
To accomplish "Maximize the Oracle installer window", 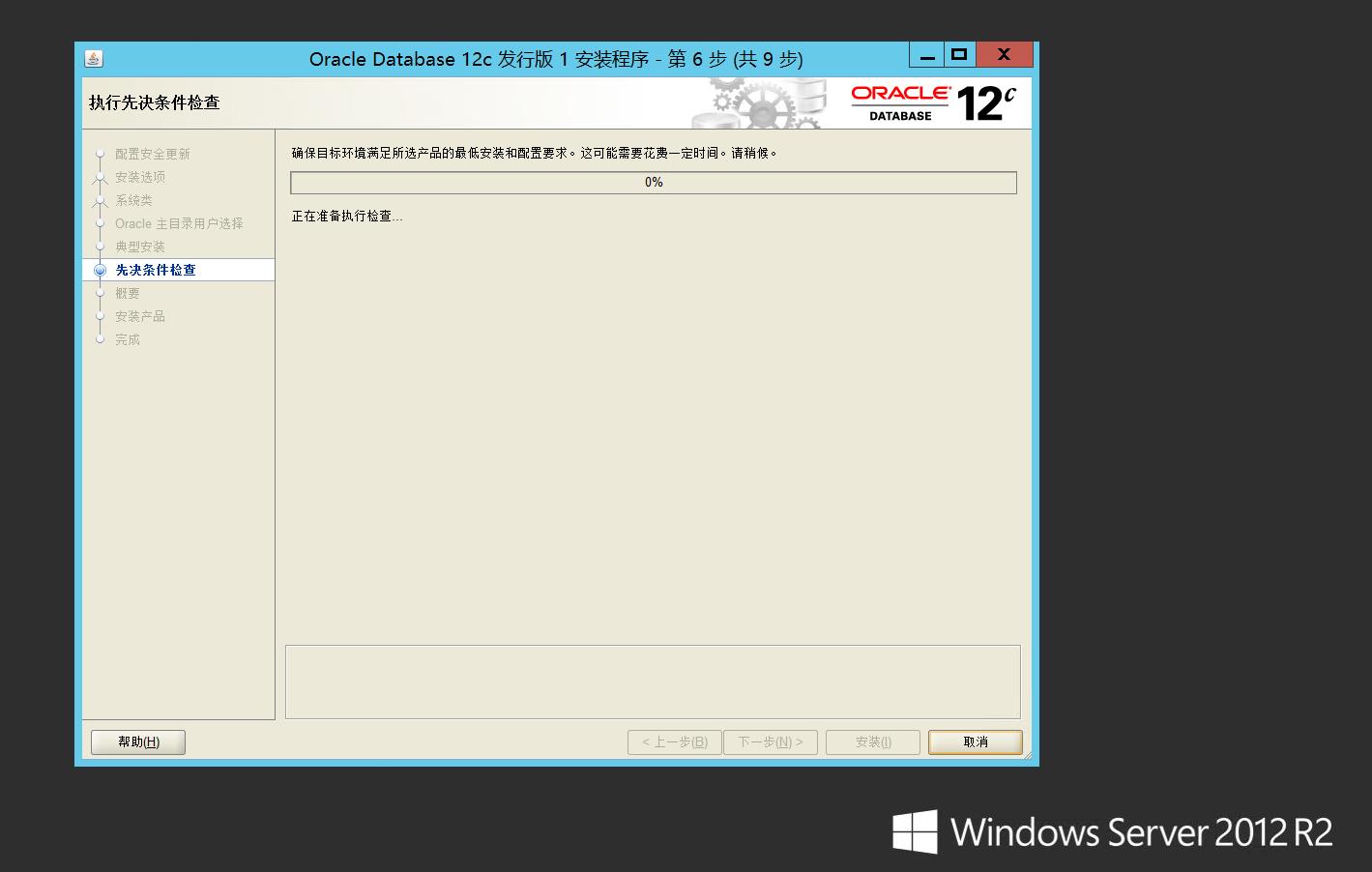I will point(959,55).
